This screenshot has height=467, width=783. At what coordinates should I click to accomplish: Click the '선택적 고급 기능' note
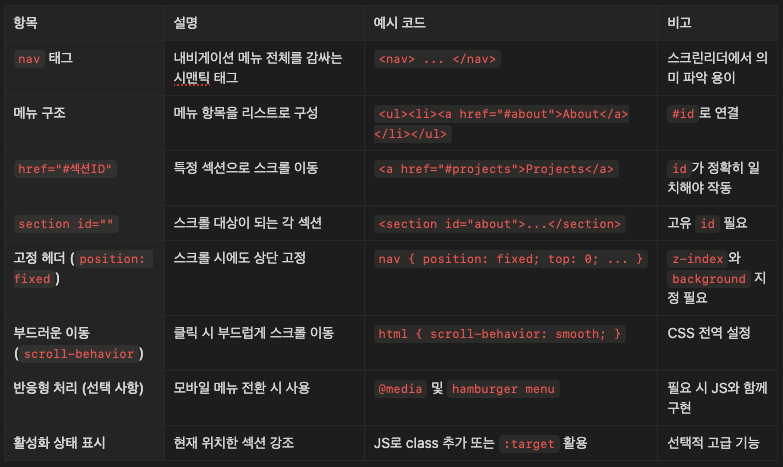tap(714, 443)
